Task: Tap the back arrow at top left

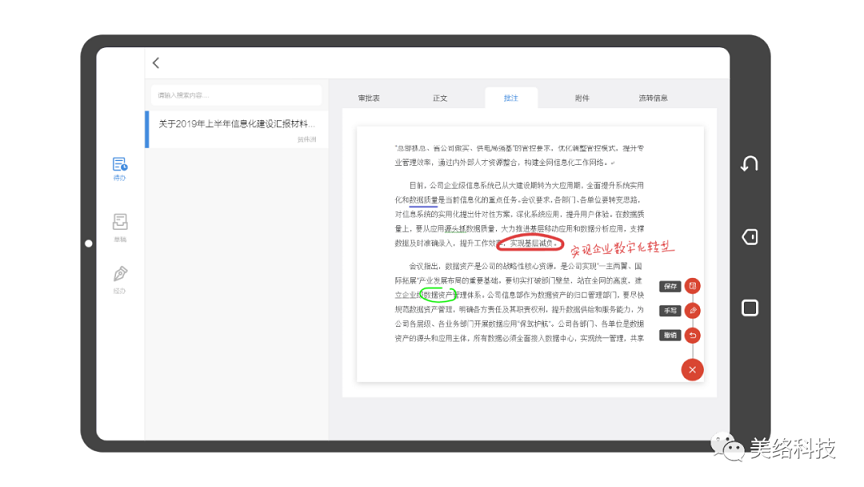Action: click(156, 63)
